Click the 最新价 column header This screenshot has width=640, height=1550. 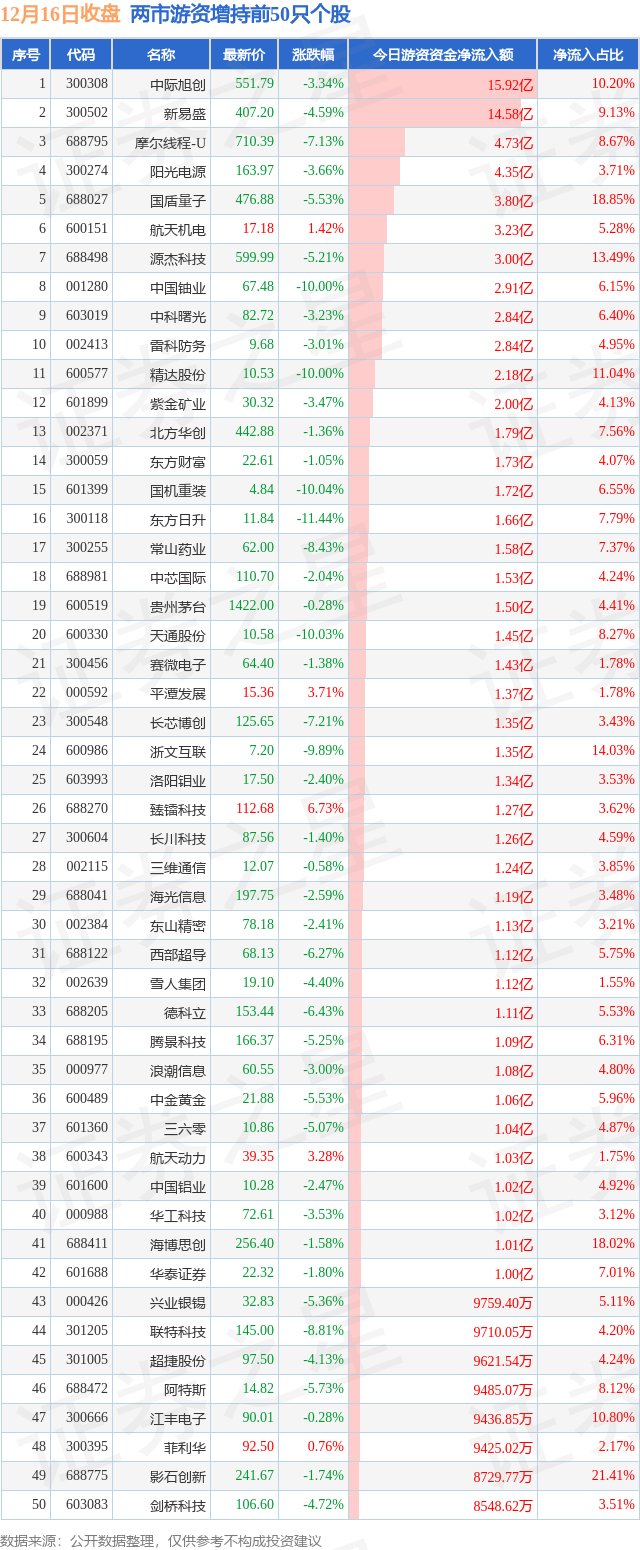244,55
